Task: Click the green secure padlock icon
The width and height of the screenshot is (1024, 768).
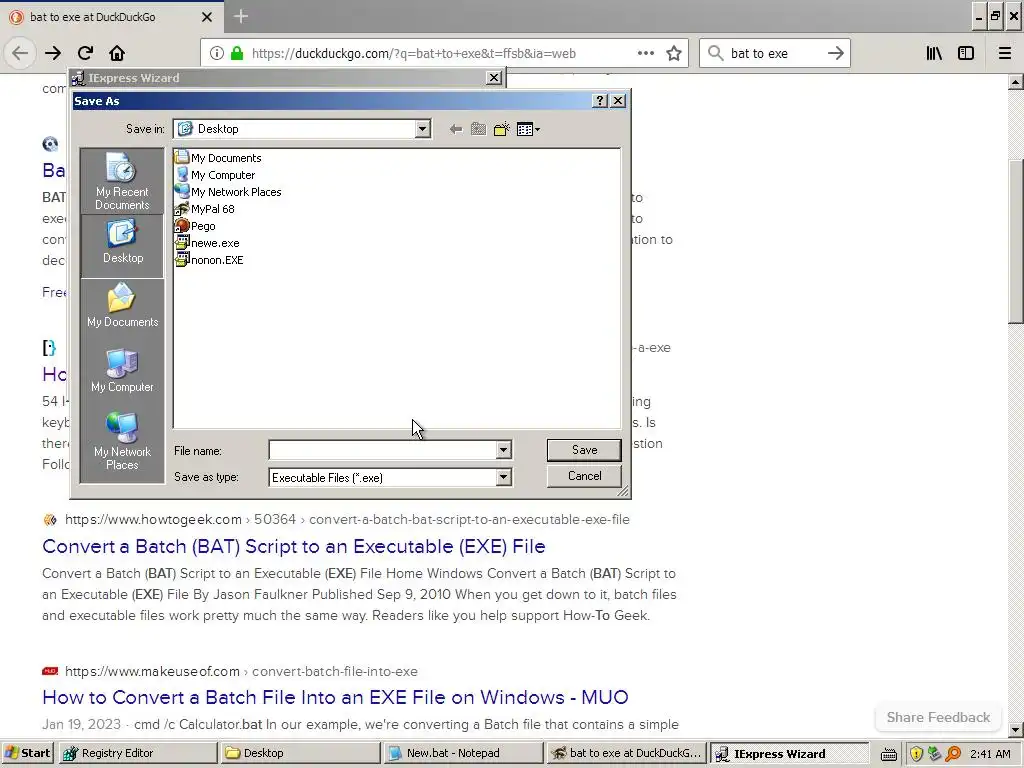Action: click(x=237, y=54)
